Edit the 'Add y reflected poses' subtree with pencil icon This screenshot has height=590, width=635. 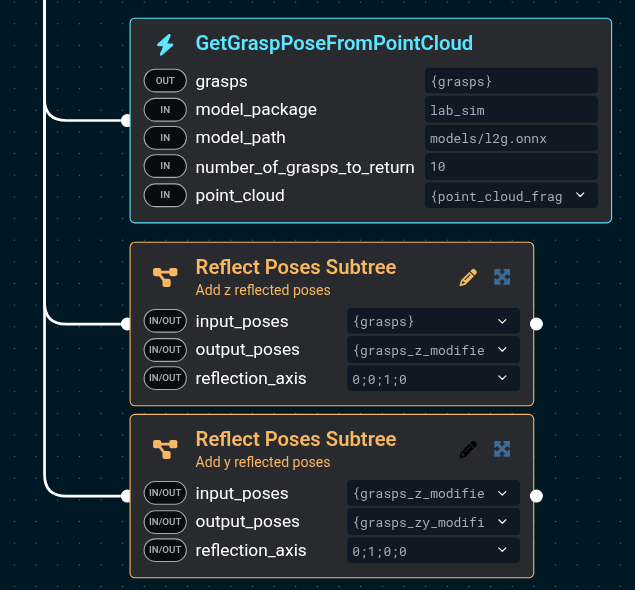tap(468, 449)
